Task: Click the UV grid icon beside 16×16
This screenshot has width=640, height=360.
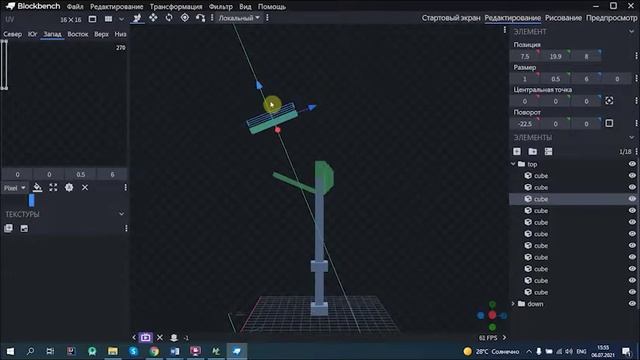Action: [x=108, y=19]
